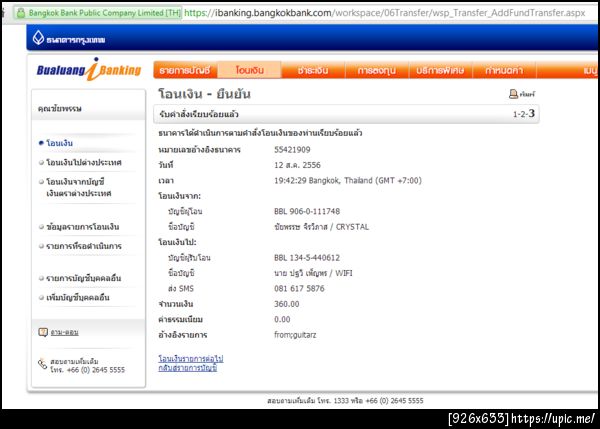Image resolution: width=600 pixels, height=429 pixels.
Task: Click the Bangkok Bank logo in blue header
Action: click(69, 39)
